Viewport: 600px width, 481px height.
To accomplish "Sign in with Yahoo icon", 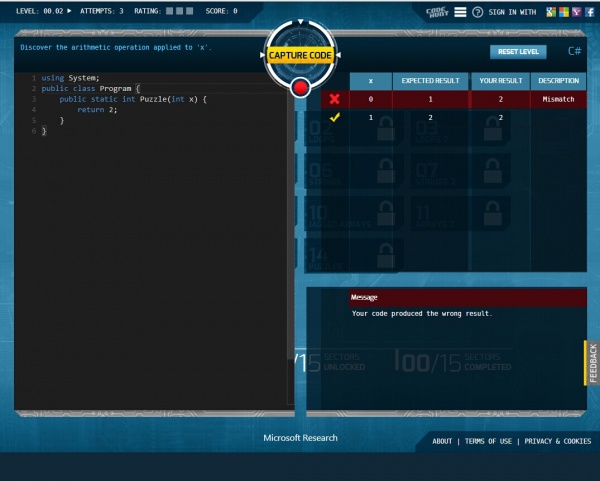I will [577, 12].
